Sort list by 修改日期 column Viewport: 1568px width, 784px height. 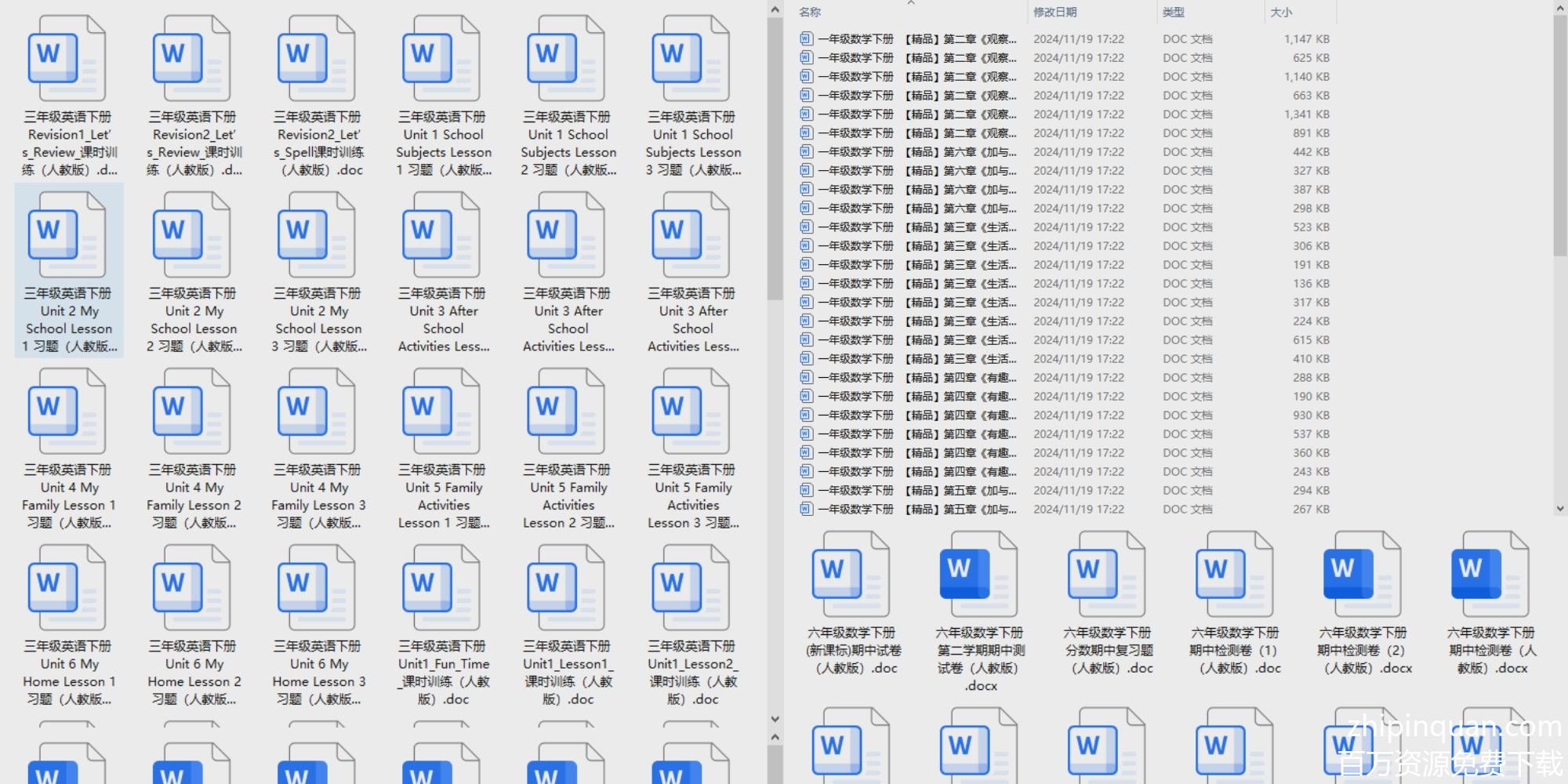coord(1054,12)
